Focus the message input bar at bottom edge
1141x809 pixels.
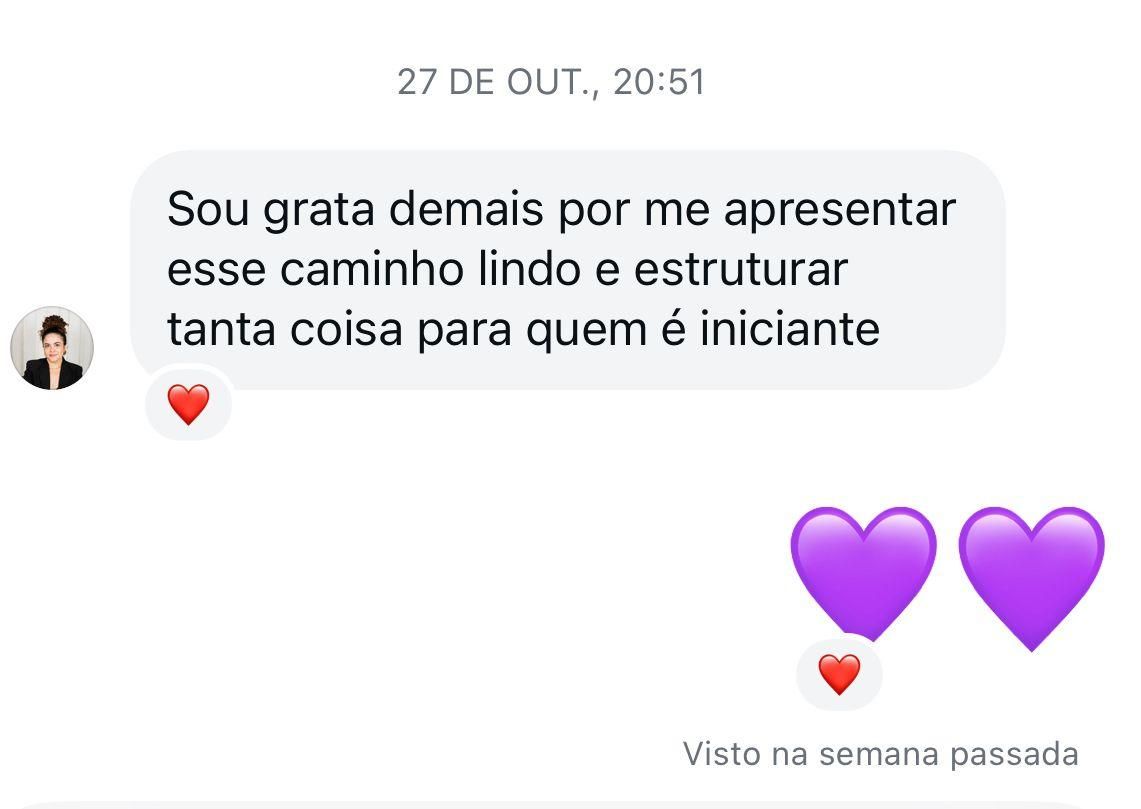click(570, 803)
